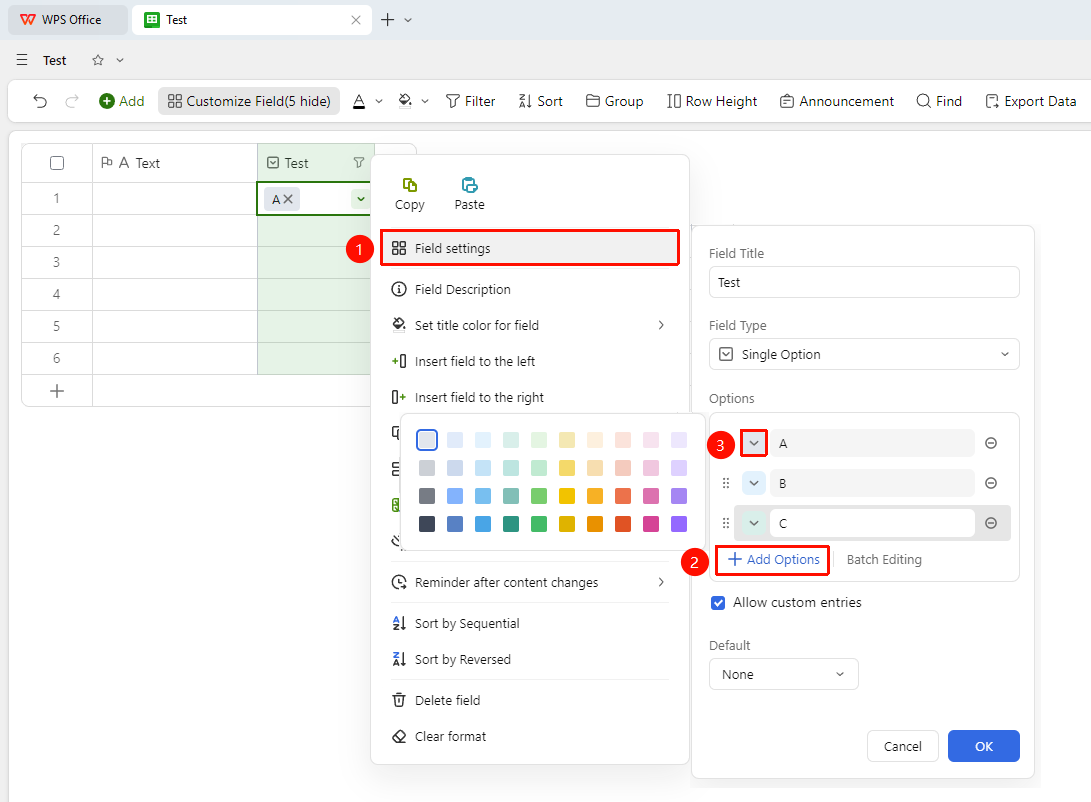Viewport: 1091px width, 802px height.
Task: Open color chevron for option B
Action: coord(754,483)
